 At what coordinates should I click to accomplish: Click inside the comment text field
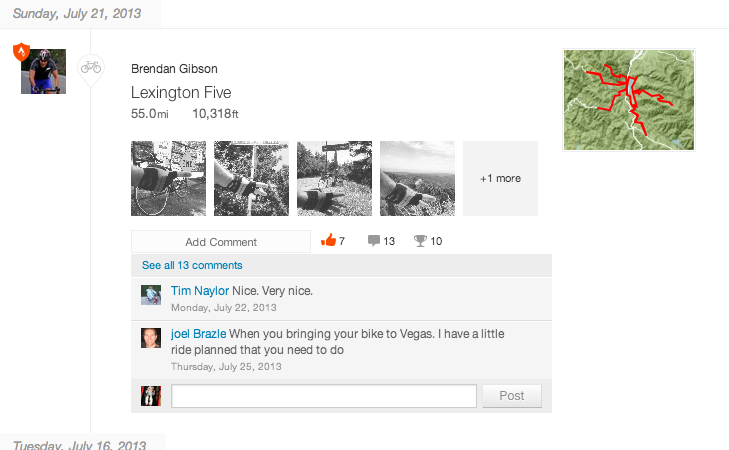[x=324, y=396]
